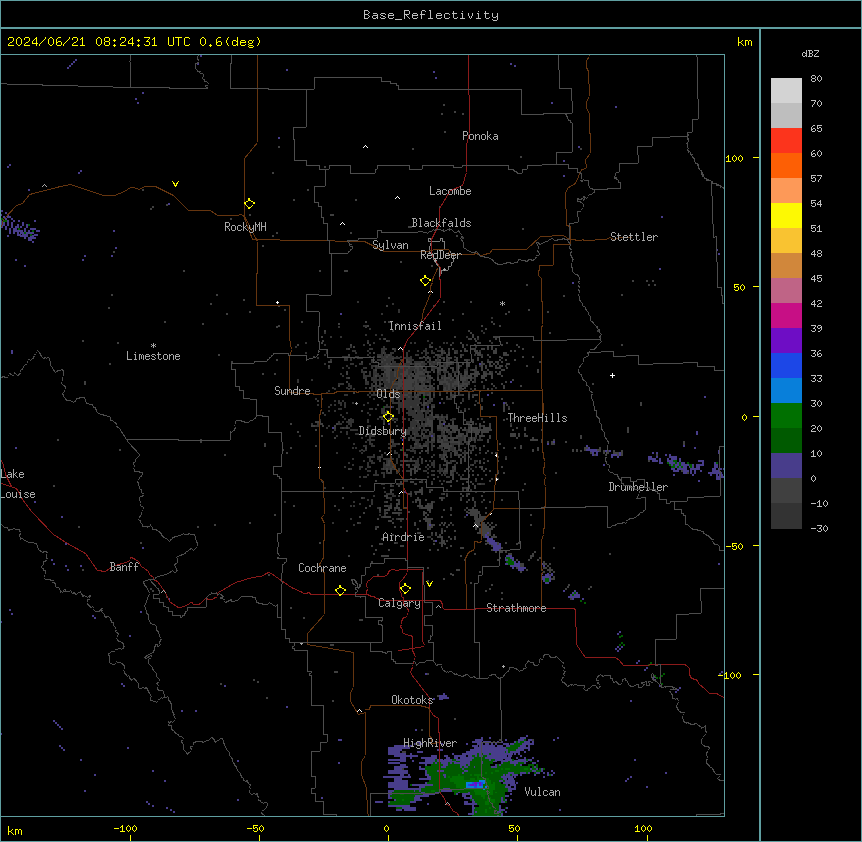The height and width of the screenshot is (842, 862).
Task: Select the Limestone label
Action: tap(153, 356)
